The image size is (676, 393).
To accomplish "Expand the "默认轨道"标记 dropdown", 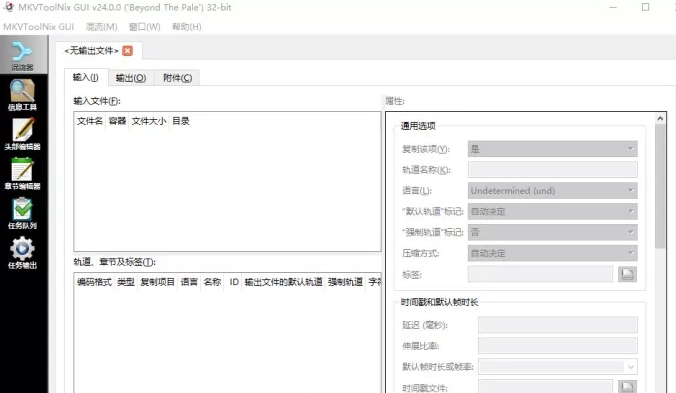I will (552, 212).
